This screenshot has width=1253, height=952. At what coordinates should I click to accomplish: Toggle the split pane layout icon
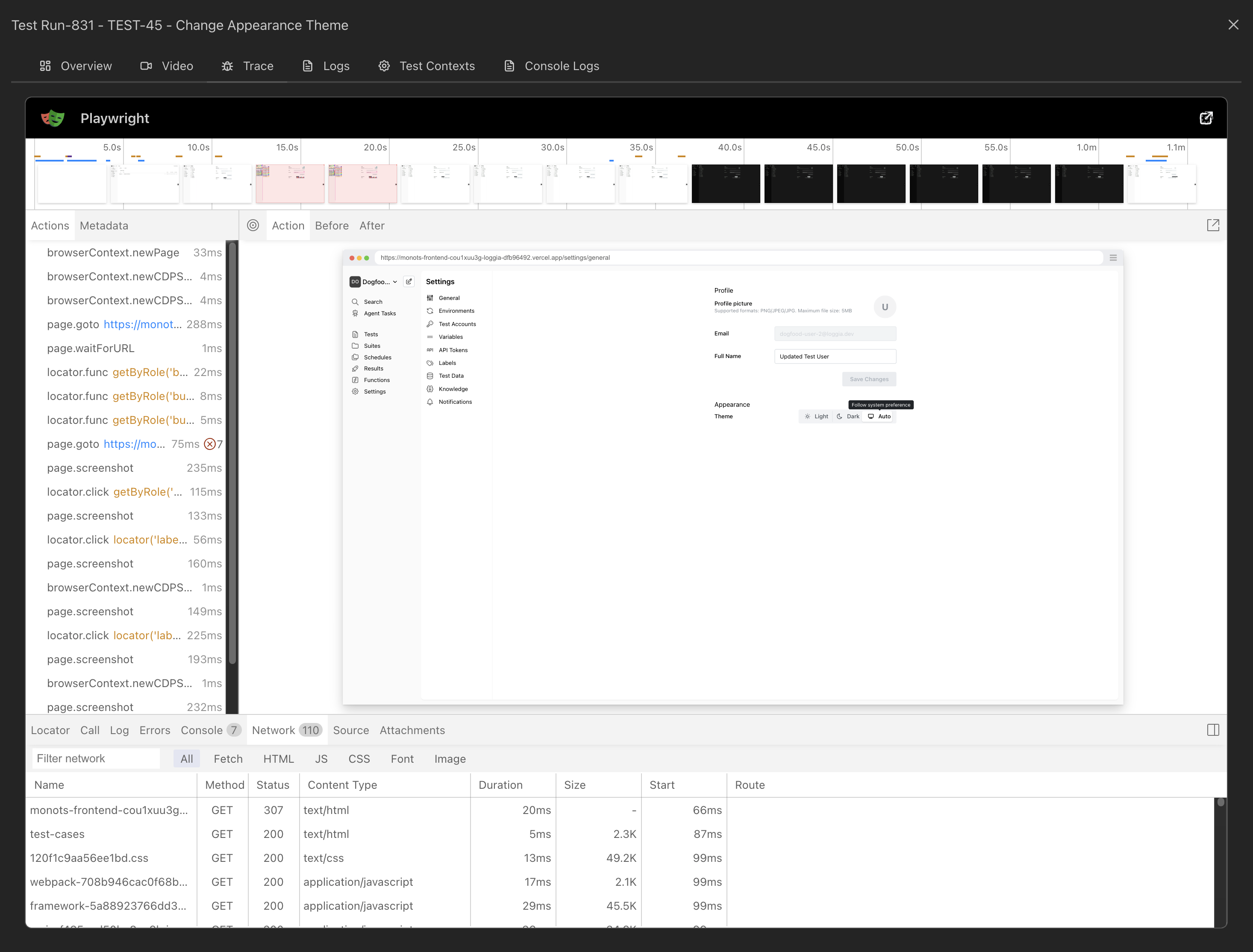[x=1213, y=730]
